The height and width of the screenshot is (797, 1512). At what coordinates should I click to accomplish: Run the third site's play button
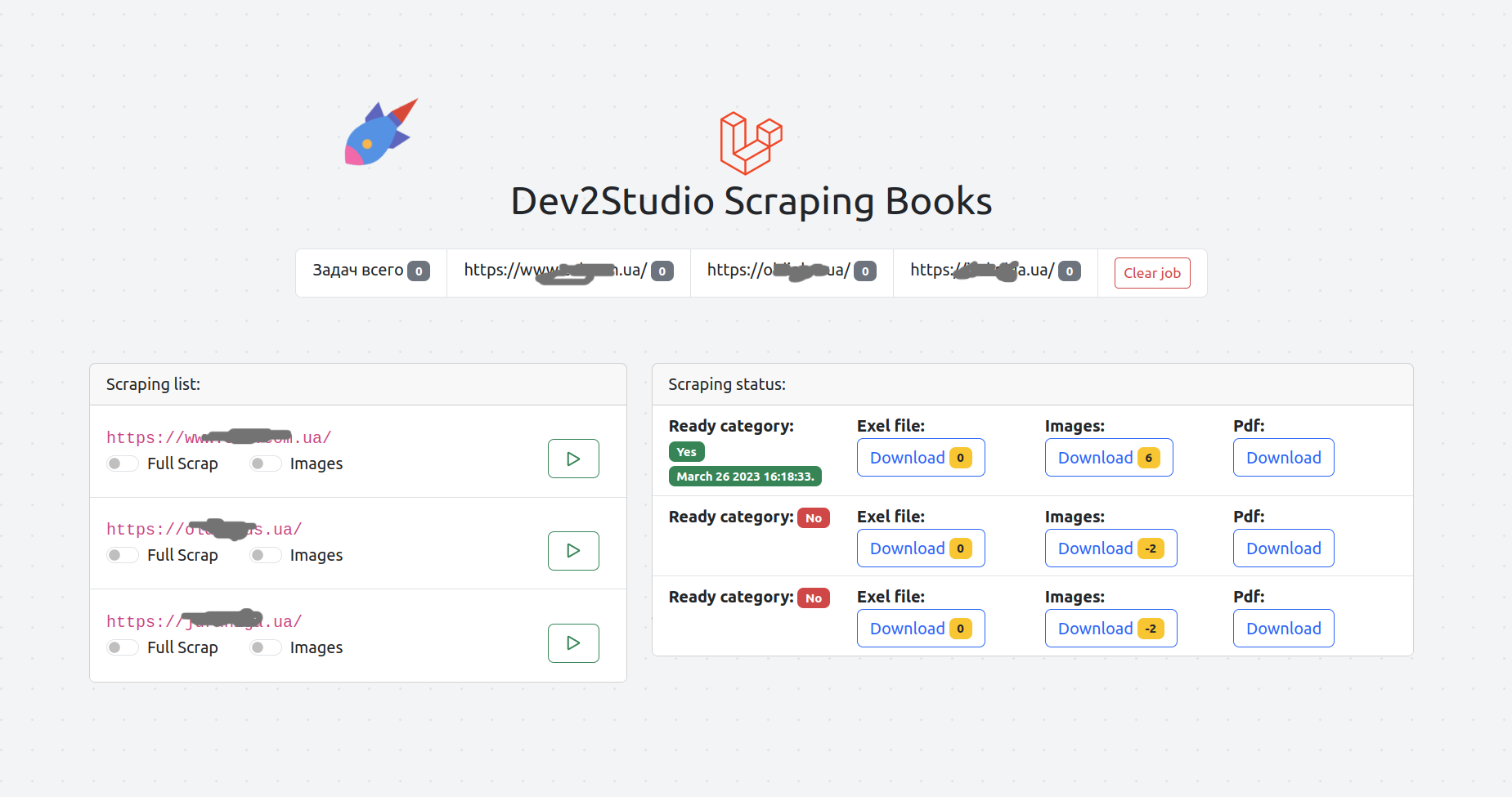[573, 643]
